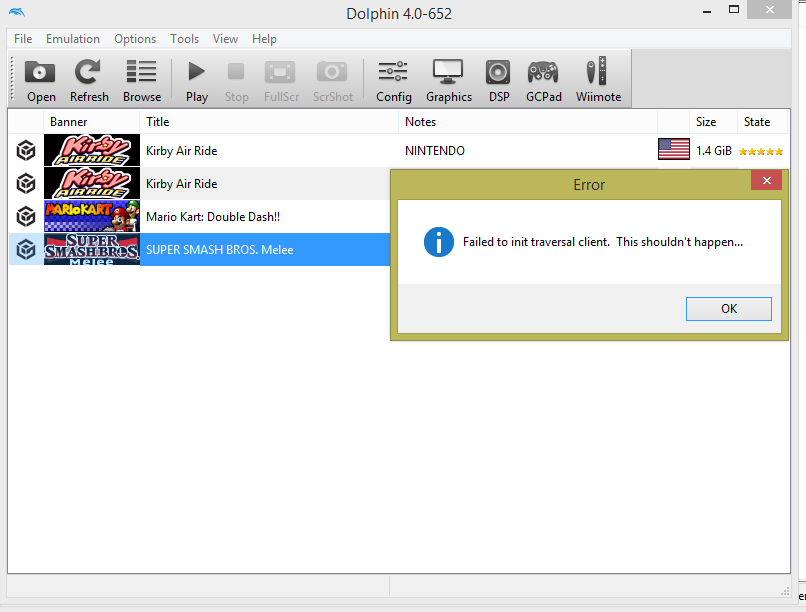Open DSP audio settings
Image resolution: width=806 pixels, height=612 pixels.
tap(499, 81)
